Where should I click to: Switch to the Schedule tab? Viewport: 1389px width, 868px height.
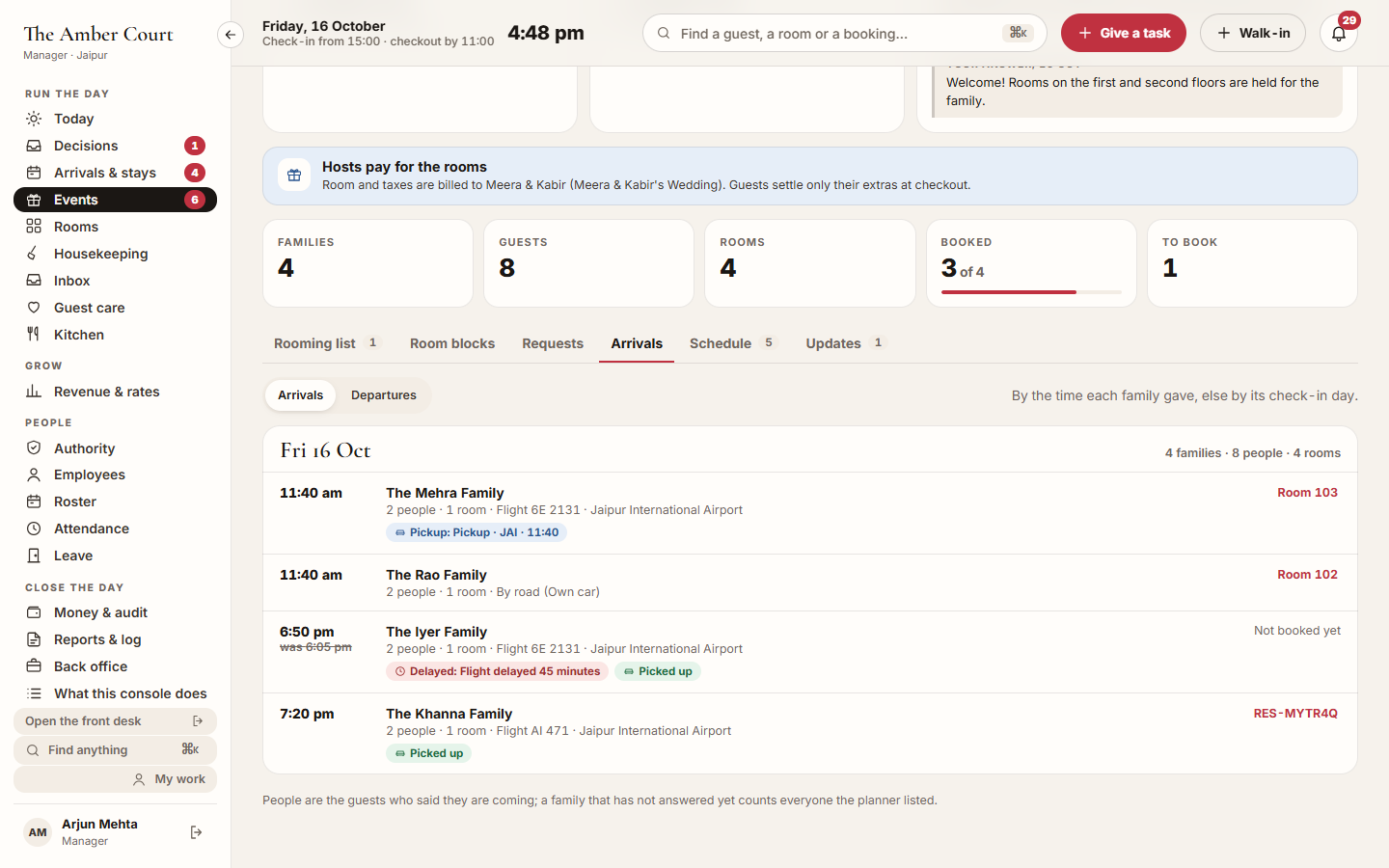pos(732,343)
